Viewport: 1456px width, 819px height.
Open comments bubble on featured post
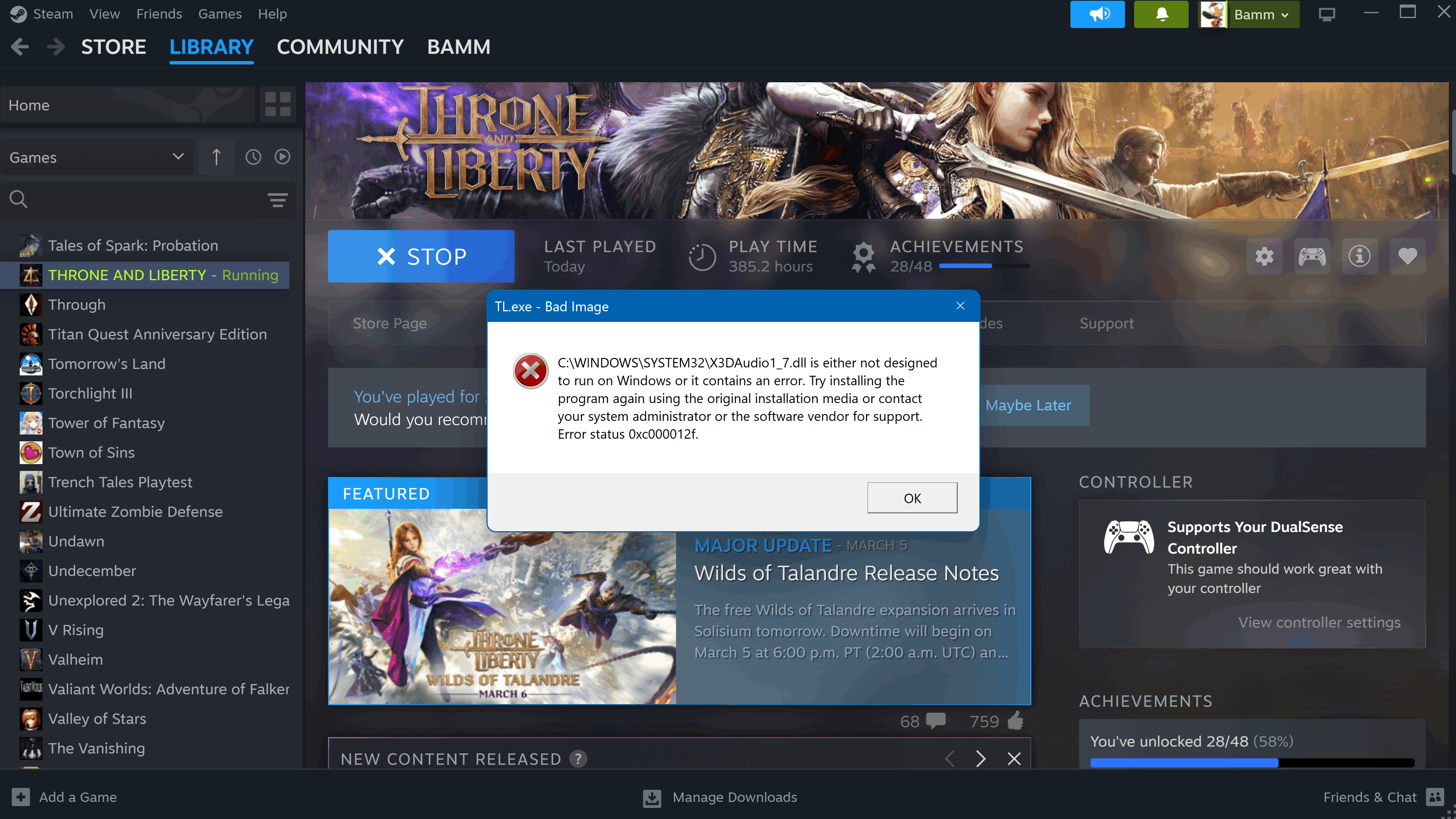[936, 721]
